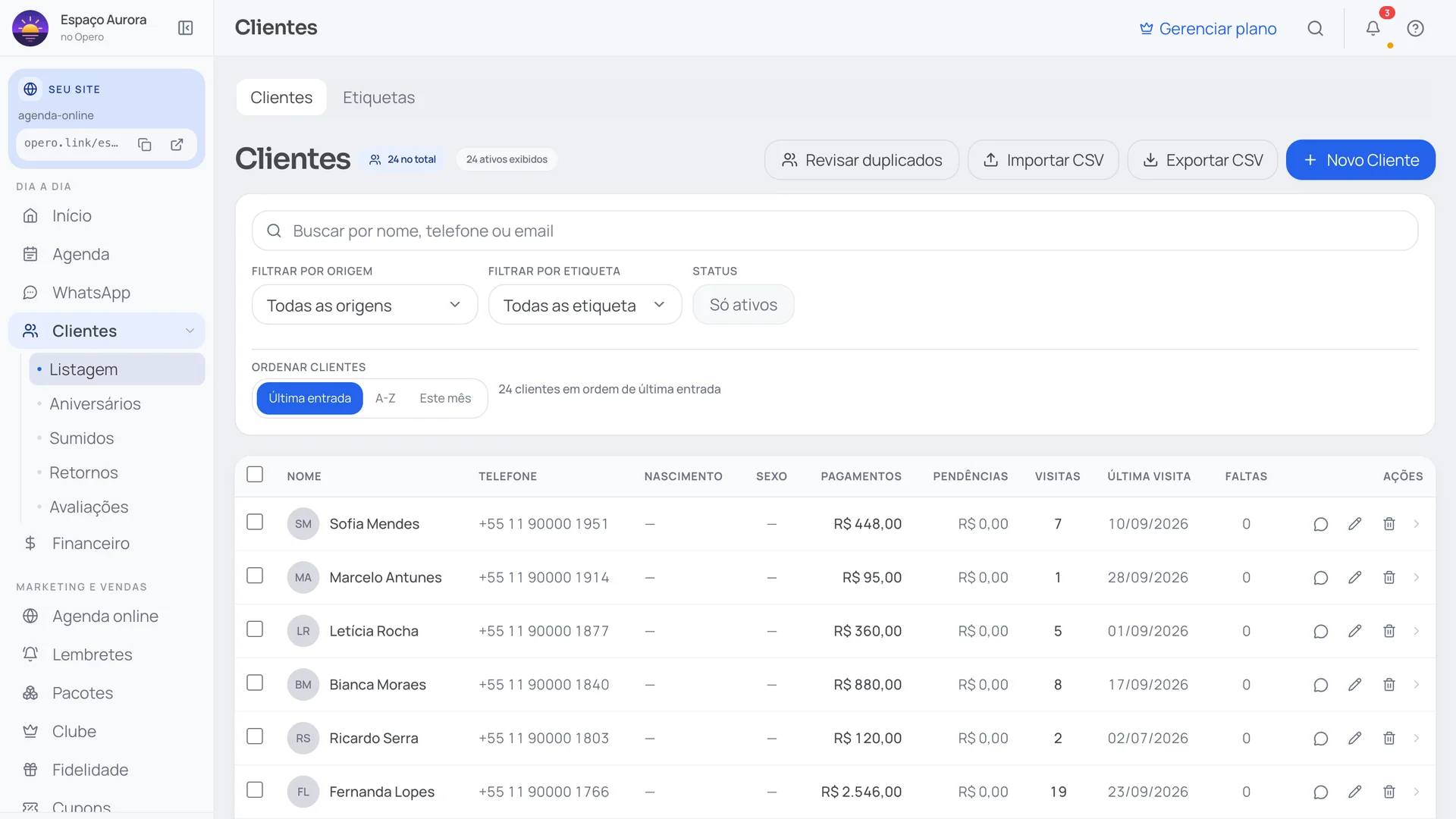Viewport: 1456px width, 819px height.
Task: Edit Sofia Mendes with pencil icon
Action: [x=1354, y=524]
